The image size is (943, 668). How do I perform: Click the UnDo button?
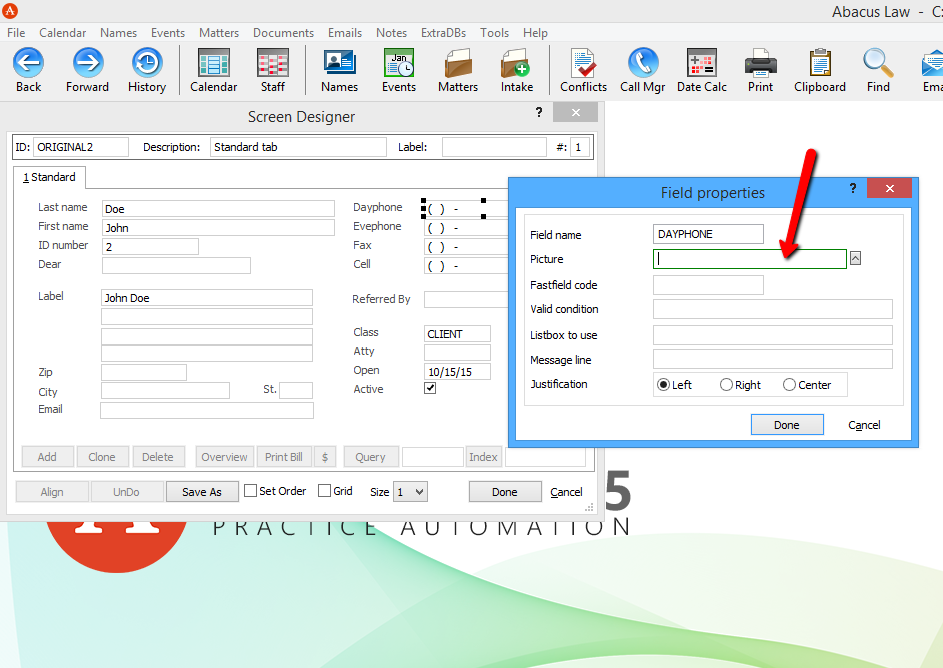[126, 492]
